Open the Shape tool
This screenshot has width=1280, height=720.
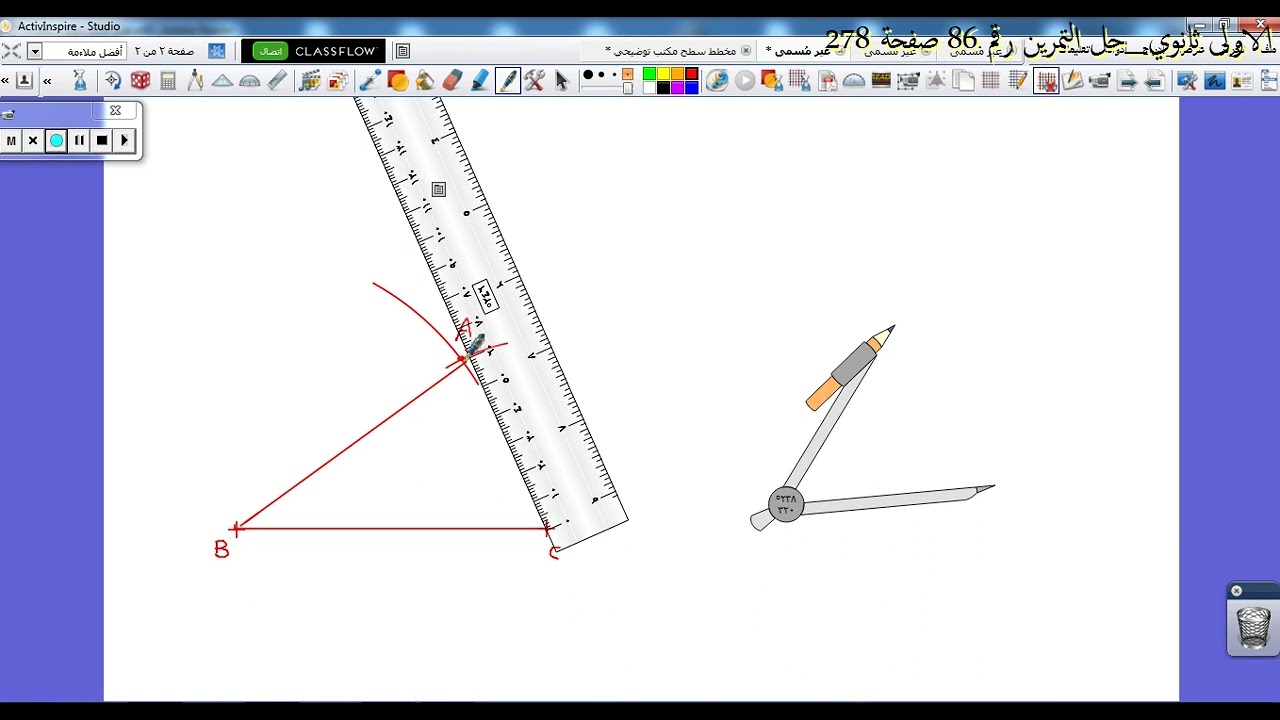(398, 80)
